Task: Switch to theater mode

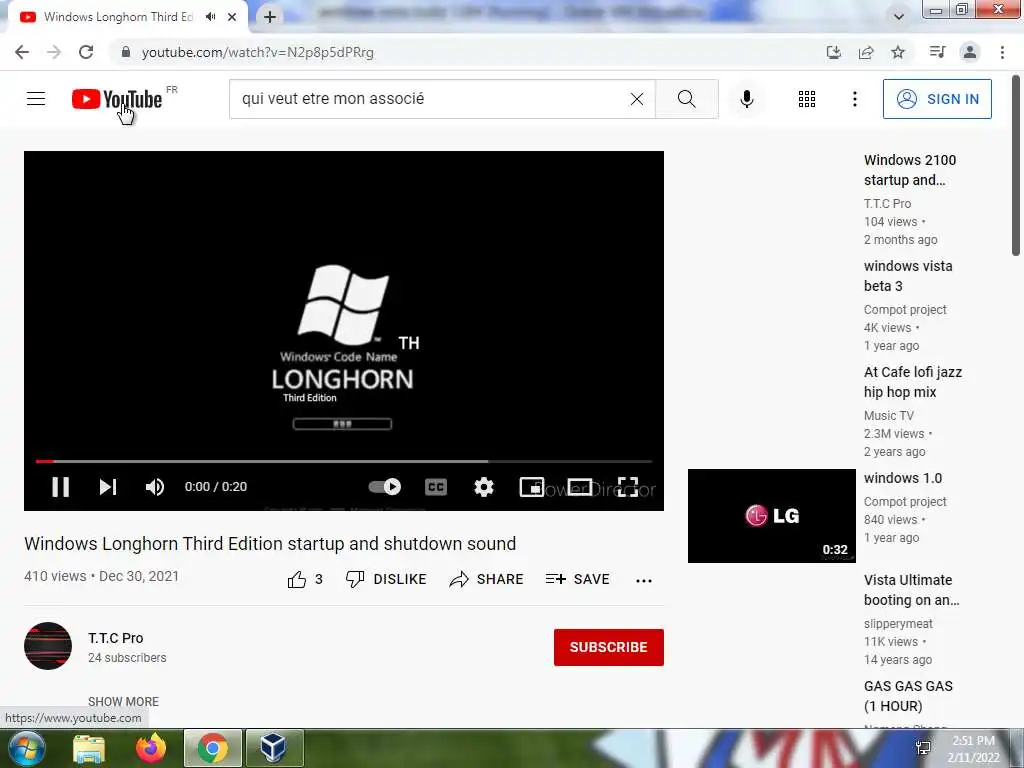Action: pos(580,487)
